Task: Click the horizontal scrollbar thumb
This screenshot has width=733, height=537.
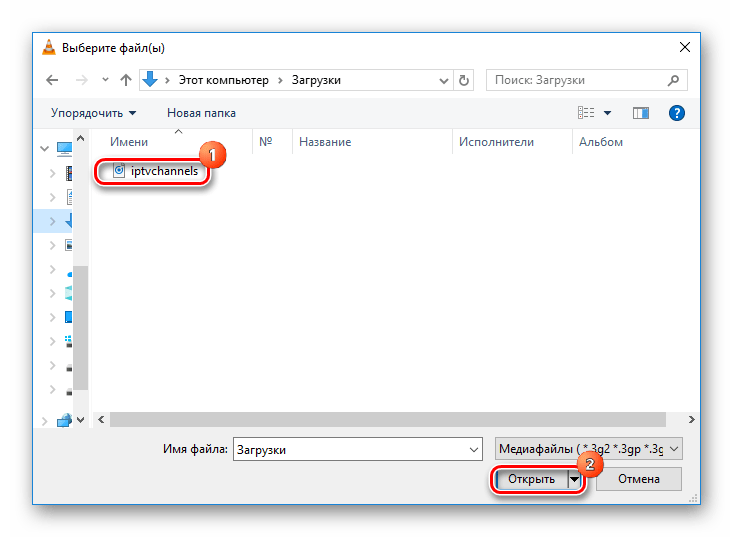Action: pos(388,419)
